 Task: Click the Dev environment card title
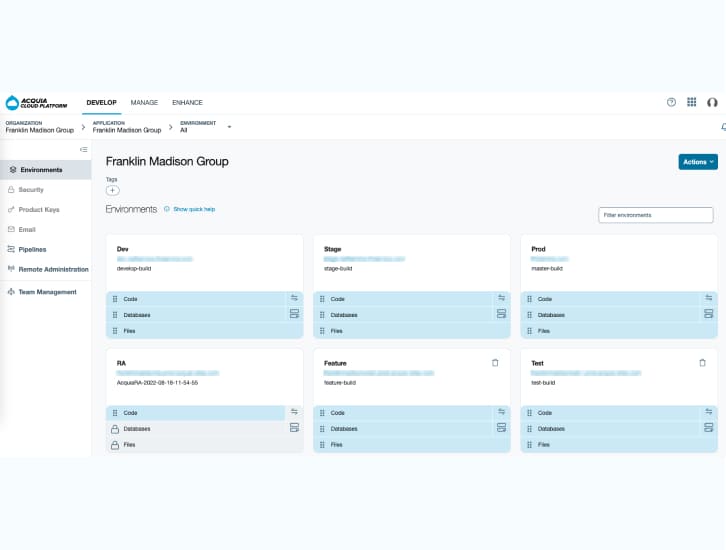pyautogui.click(x=123, y=249)
